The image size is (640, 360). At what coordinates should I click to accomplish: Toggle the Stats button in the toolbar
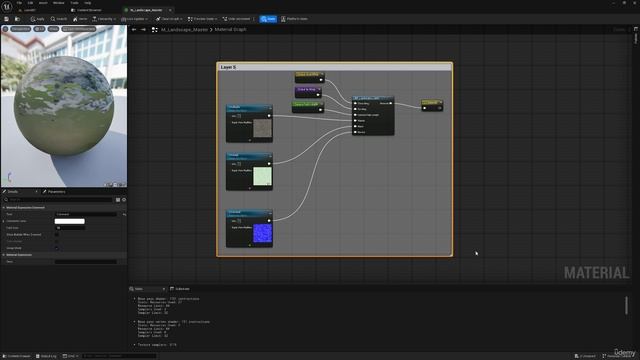click(268, 19)
